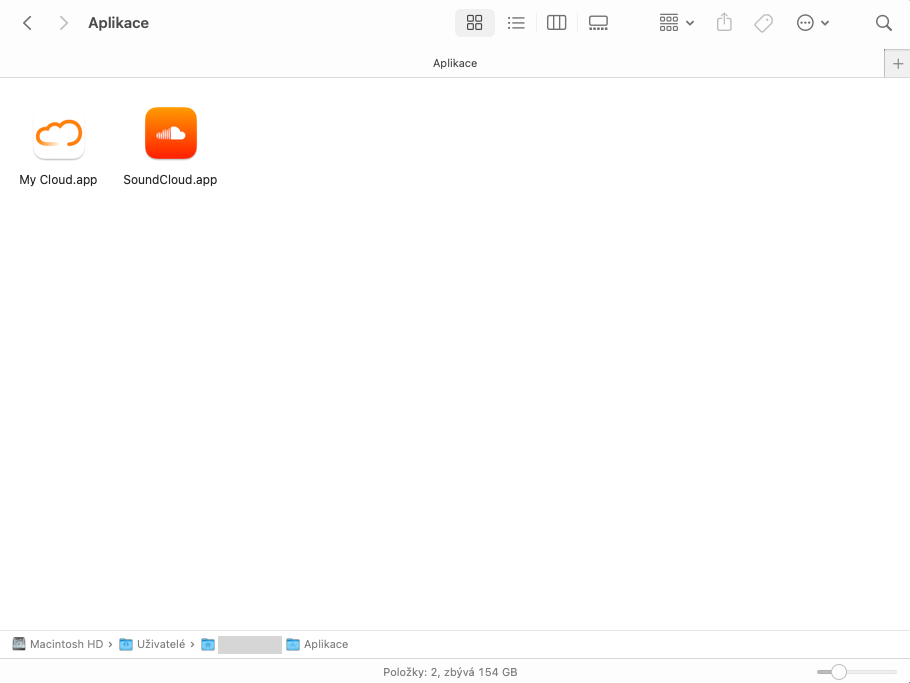Click the search magnifier icon
Screen dimensions: 910x683
pyautogui.click(x=883, y=23)
